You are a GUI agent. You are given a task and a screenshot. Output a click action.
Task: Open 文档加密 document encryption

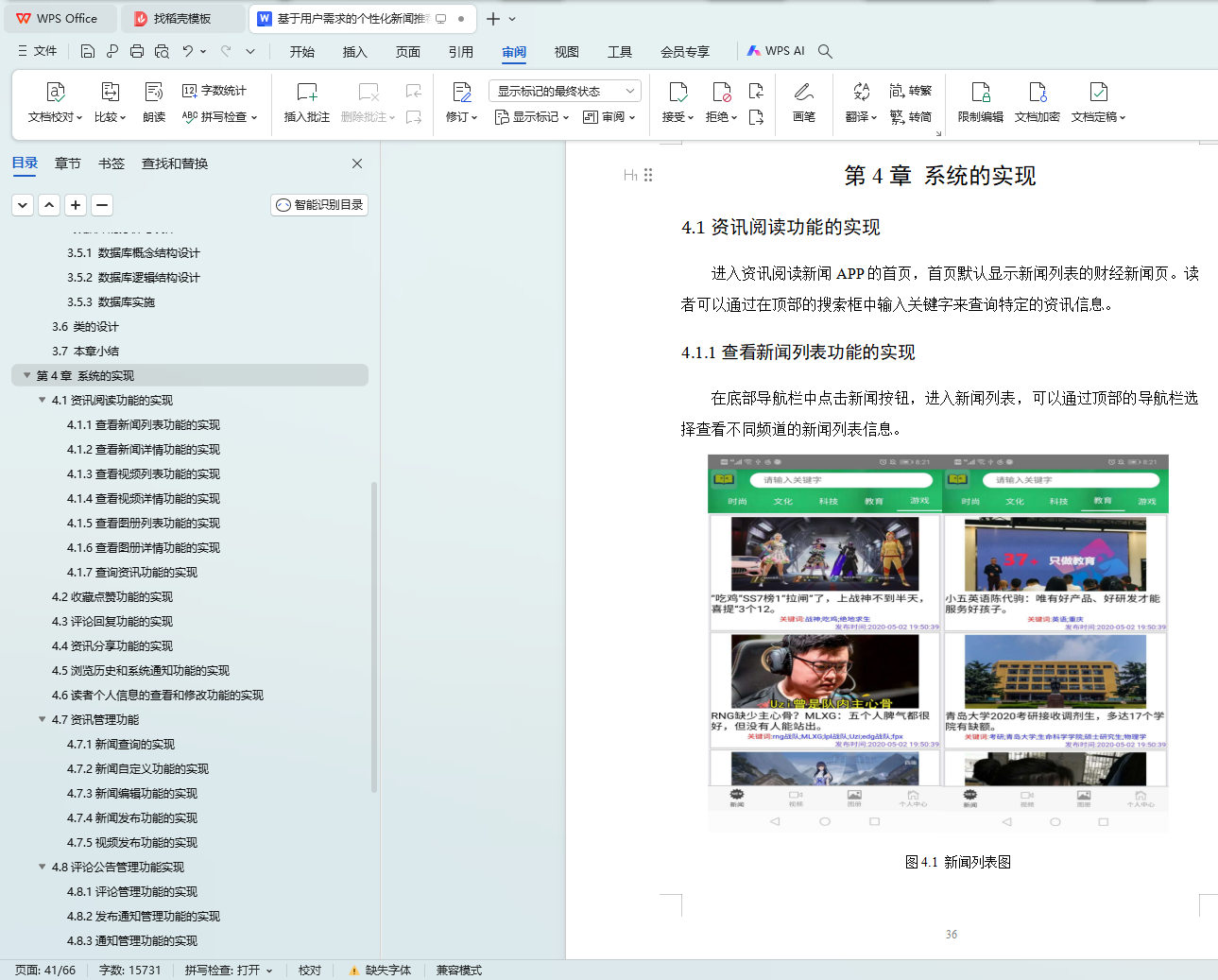(1038, 102)
